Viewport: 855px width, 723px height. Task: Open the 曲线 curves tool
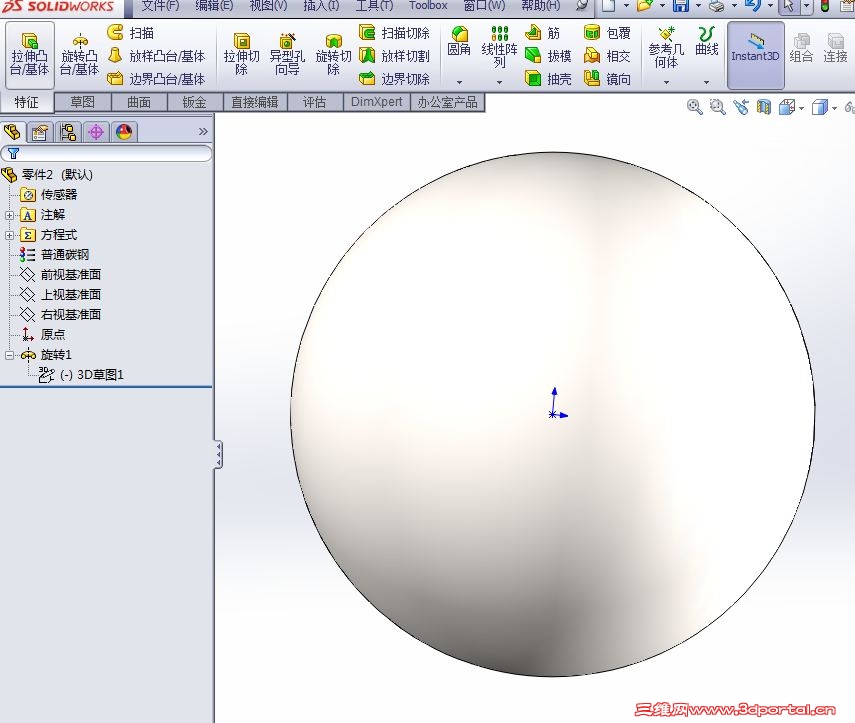tap(707, 41)
